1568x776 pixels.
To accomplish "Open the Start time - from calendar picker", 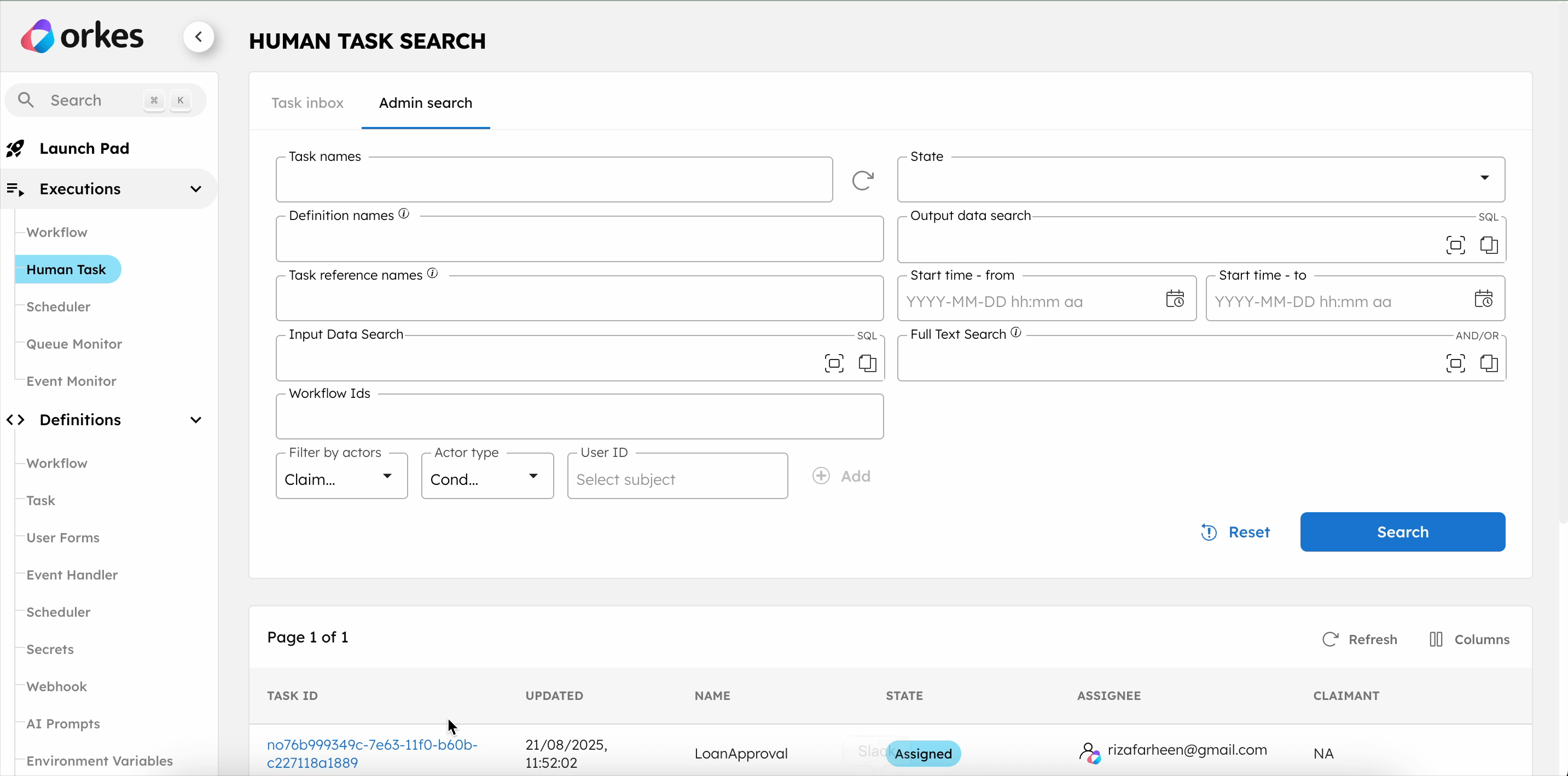I will click(1175, 299).
